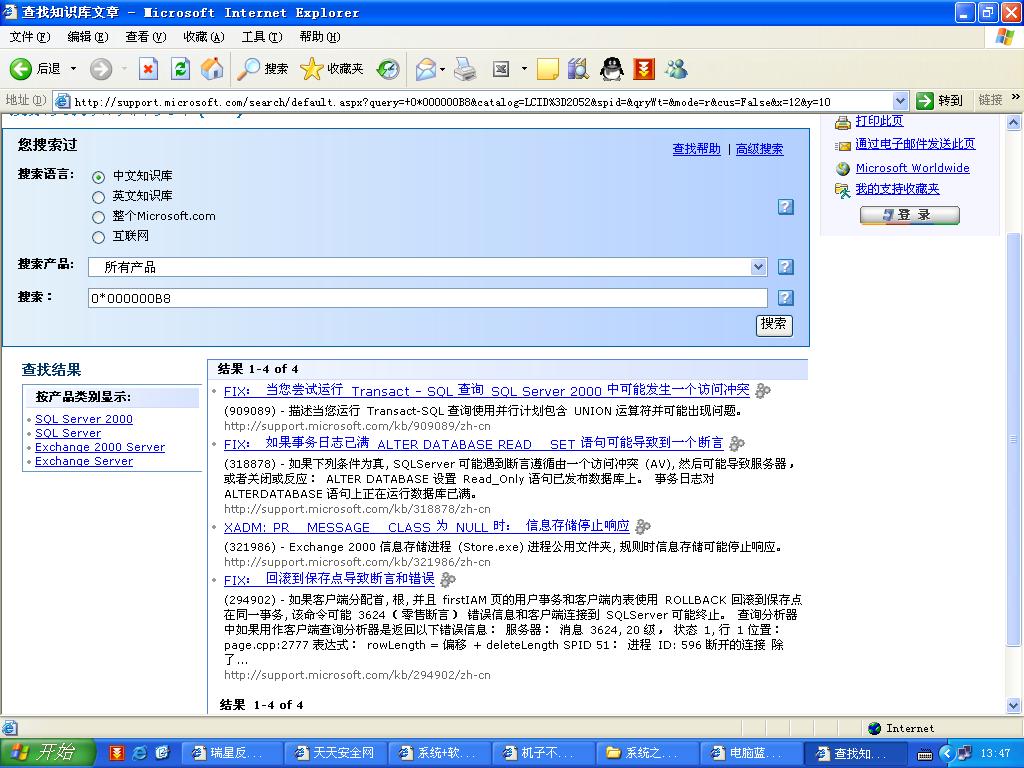Open the 高级搜索 link

tap(759, 149)
